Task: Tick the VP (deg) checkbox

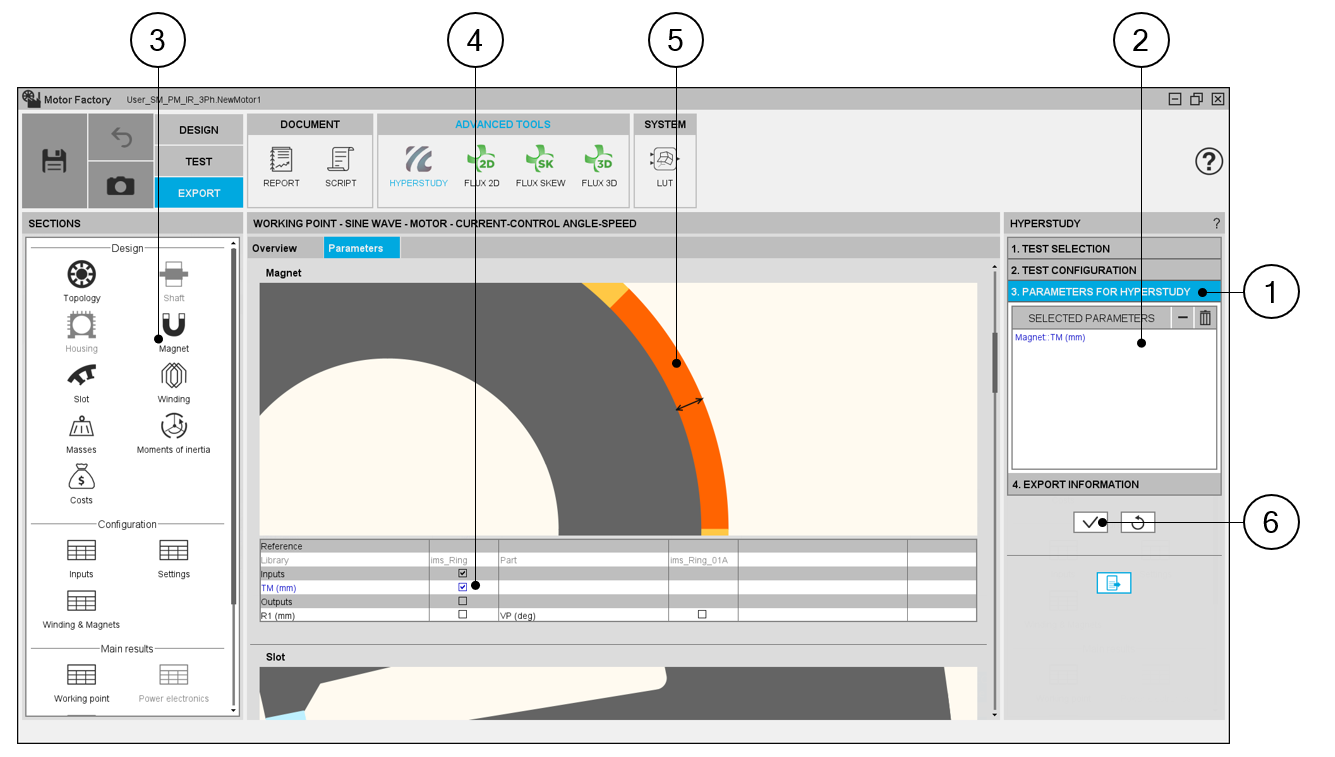Action: (x=702, y=615)
